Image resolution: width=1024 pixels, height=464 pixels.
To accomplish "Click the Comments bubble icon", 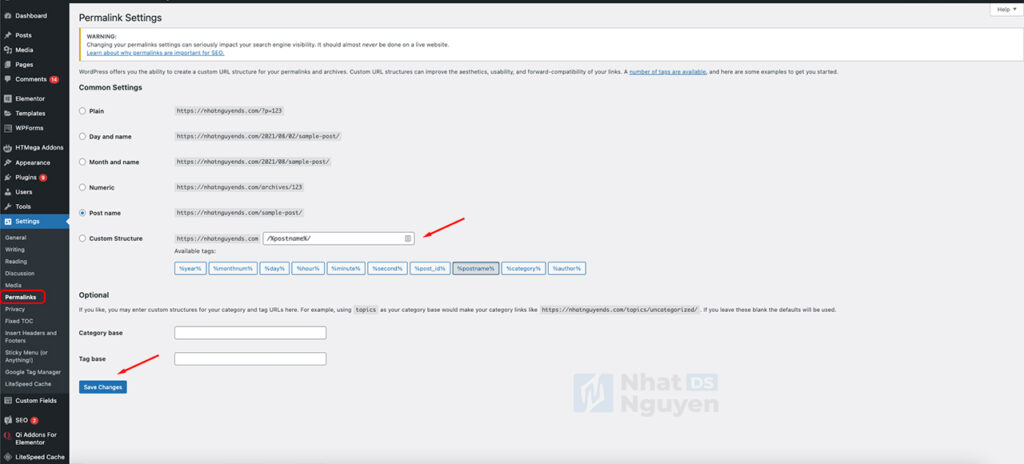I will [x=8, y=79].
